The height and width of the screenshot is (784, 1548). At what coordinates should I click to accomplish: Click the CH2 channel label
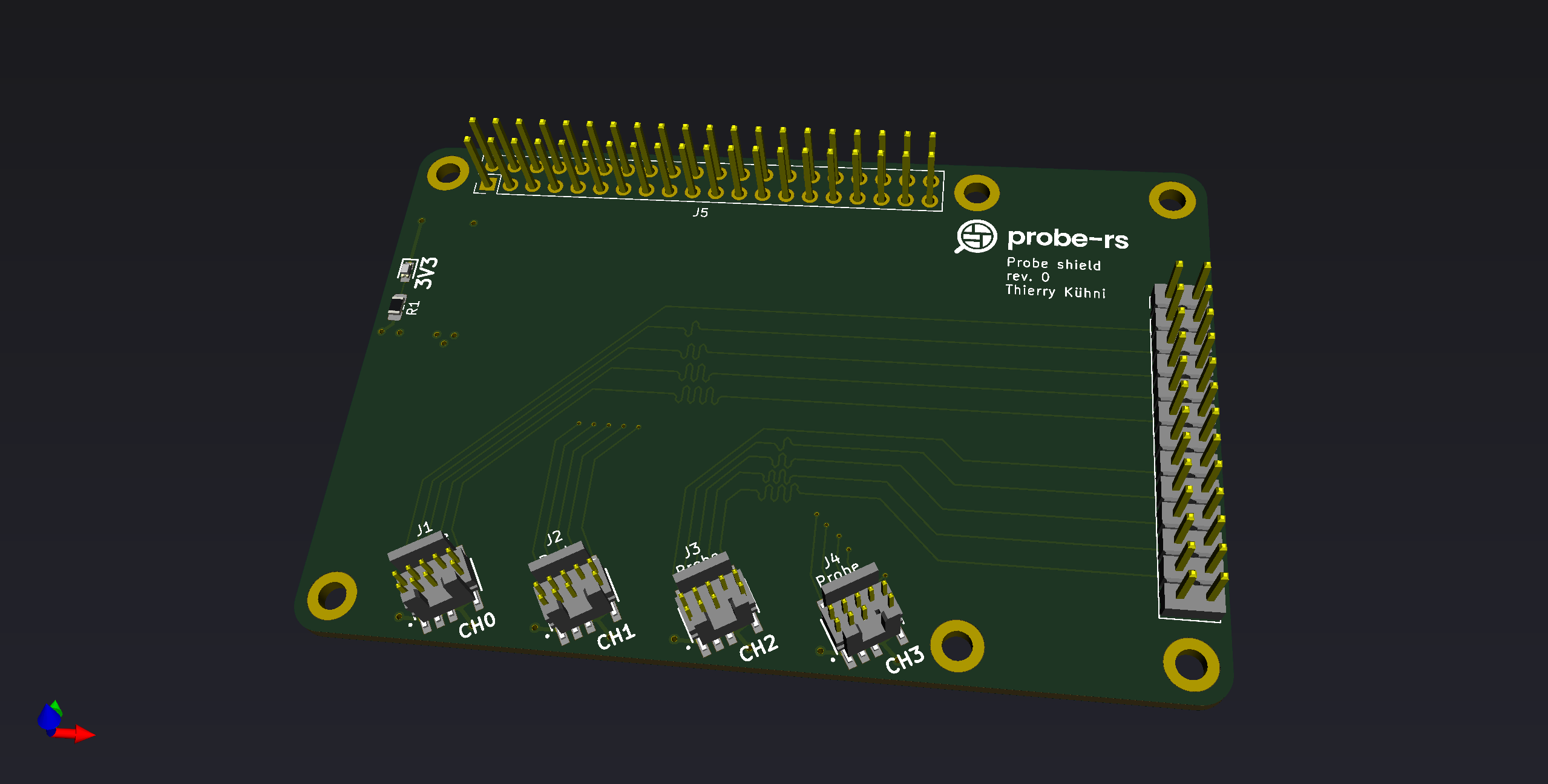pyautogui.click(x=758, y=648)
